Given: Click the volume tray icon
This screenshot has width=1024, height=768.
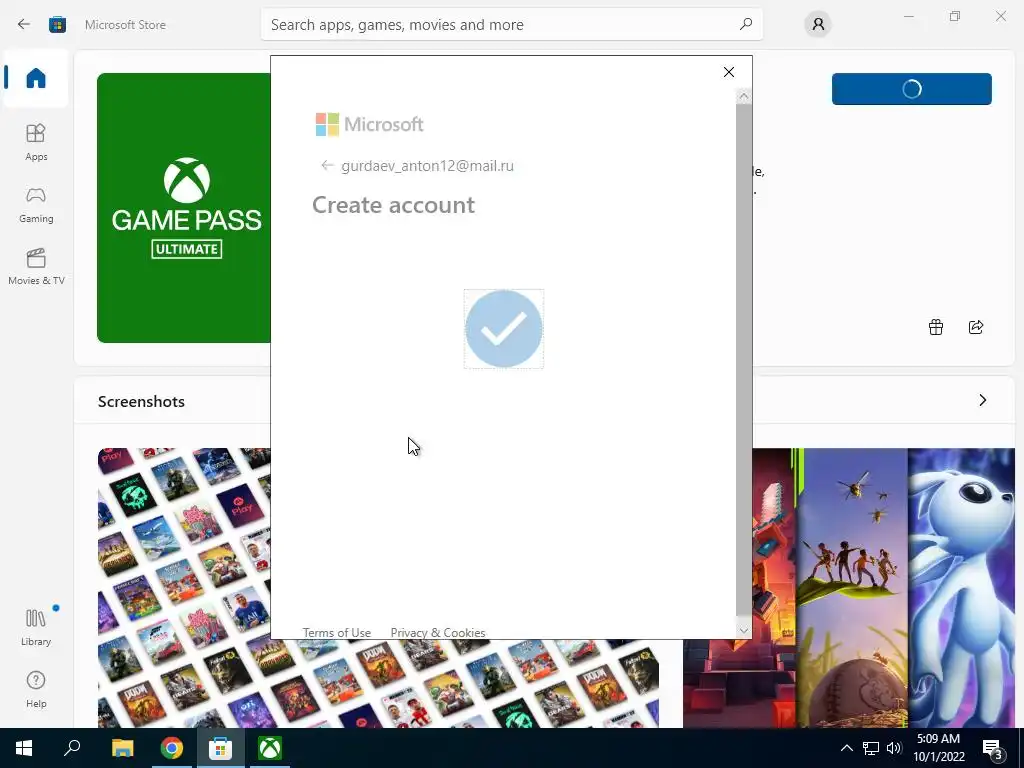Looking at the screenshot, I should 894,748.
